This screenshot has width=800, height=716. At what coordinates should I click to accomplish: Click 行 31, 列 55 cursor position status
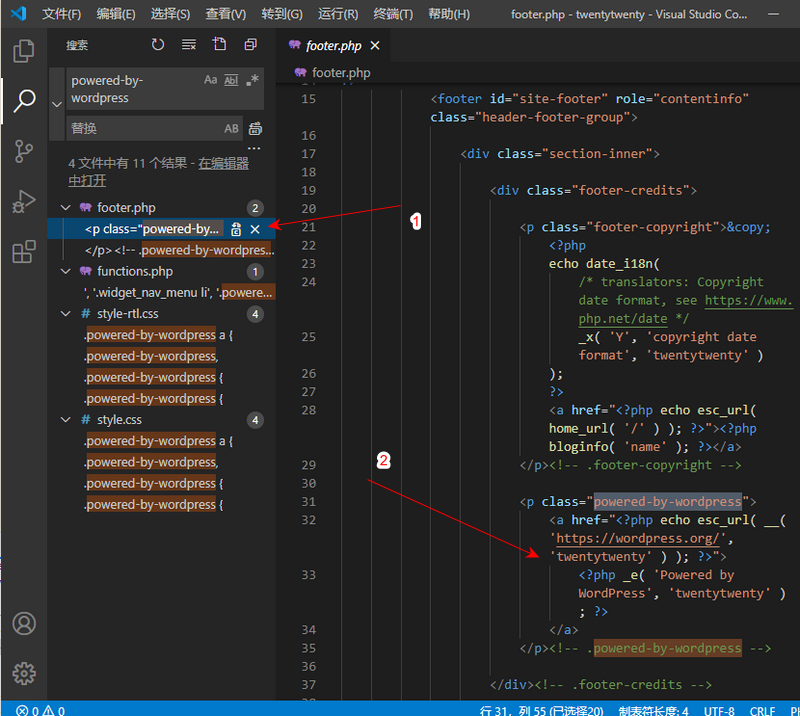pyautogui.click(x=541, y=710)
